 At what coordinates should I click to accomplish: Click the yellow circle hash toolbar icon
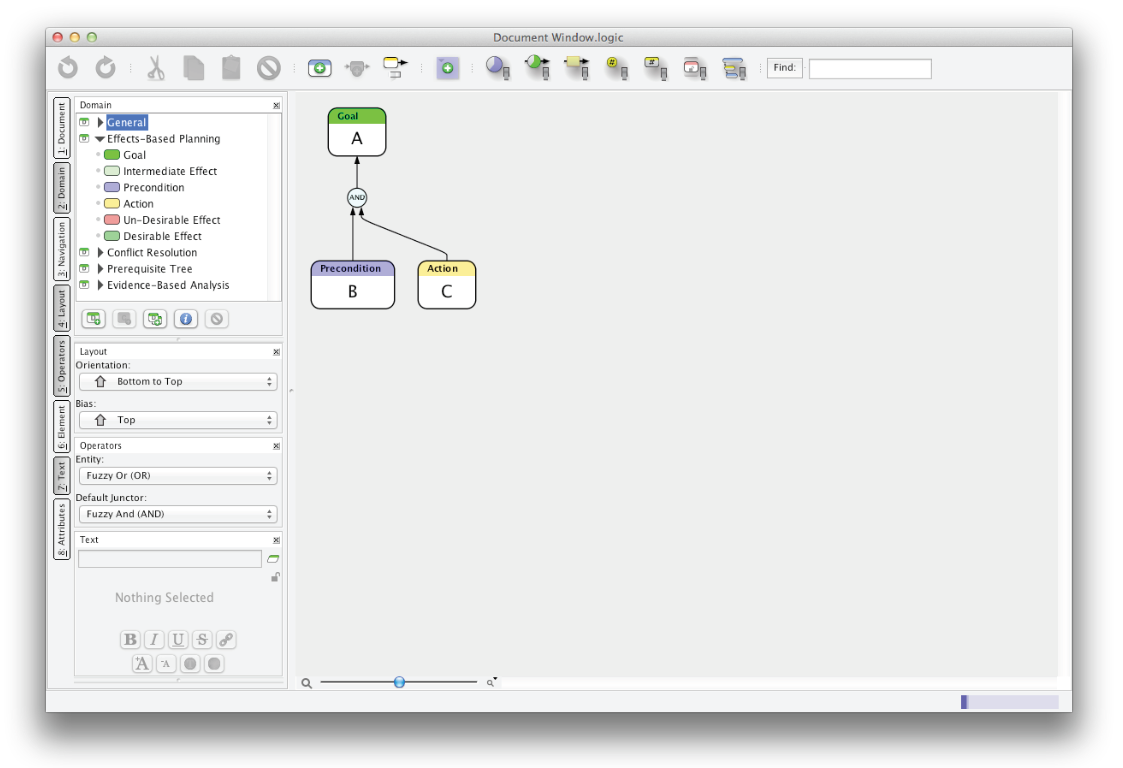pos(617,68)
